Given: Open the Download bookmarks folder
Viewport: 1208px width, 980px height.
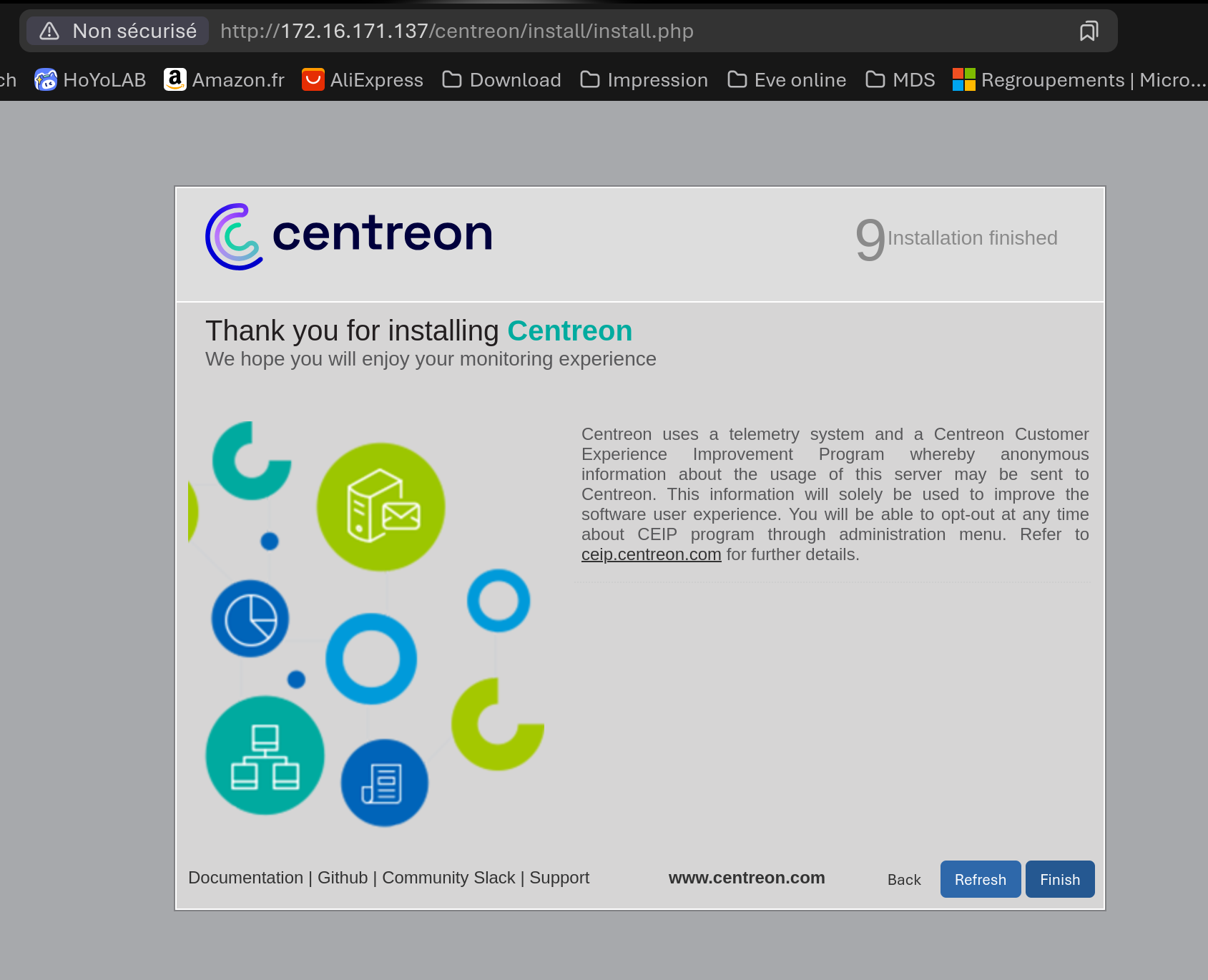Looking at the screenshot, I should [501, 79].
